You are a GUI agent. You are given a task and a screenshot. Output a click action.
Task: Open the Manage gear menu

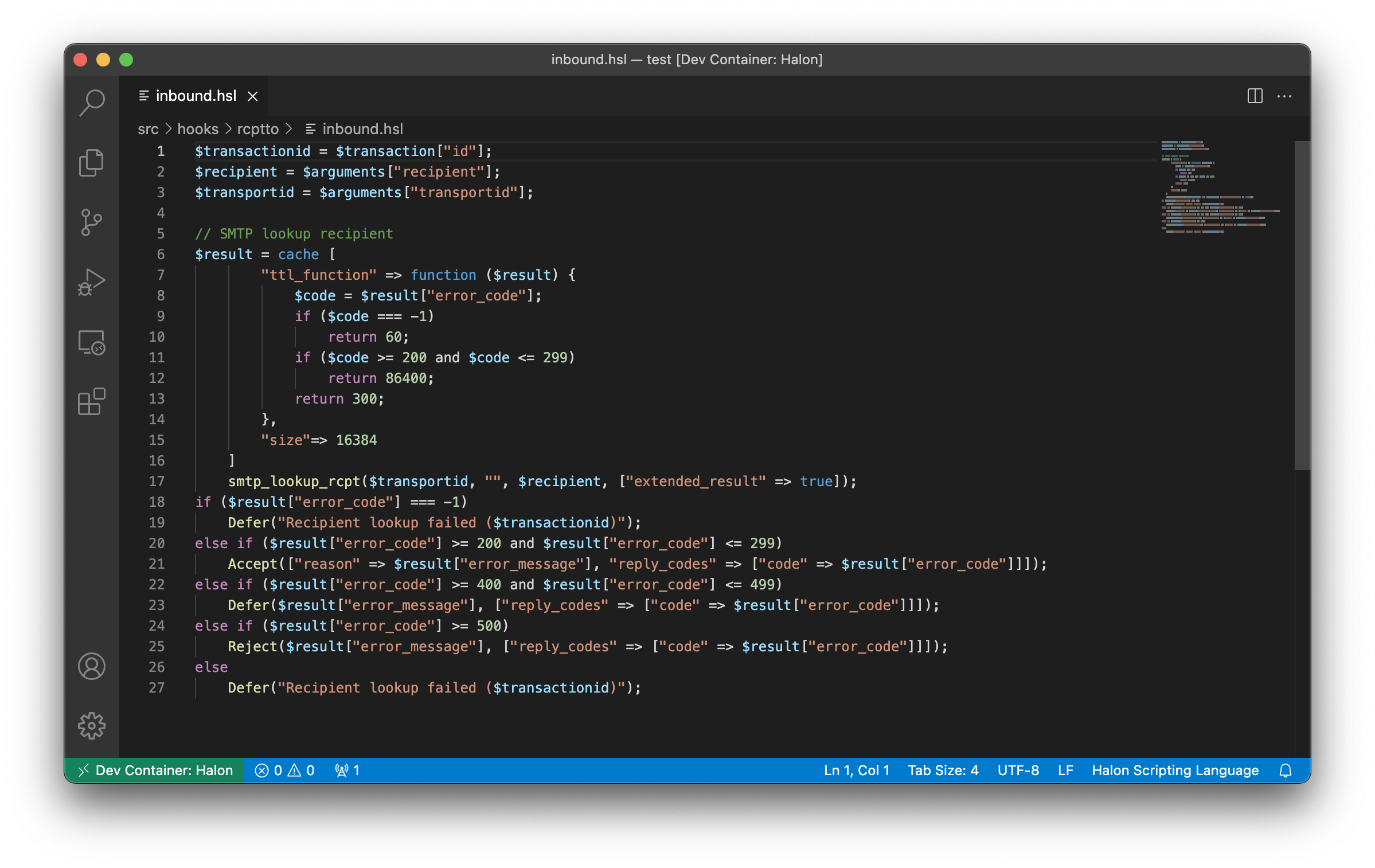tap(92, 726)
